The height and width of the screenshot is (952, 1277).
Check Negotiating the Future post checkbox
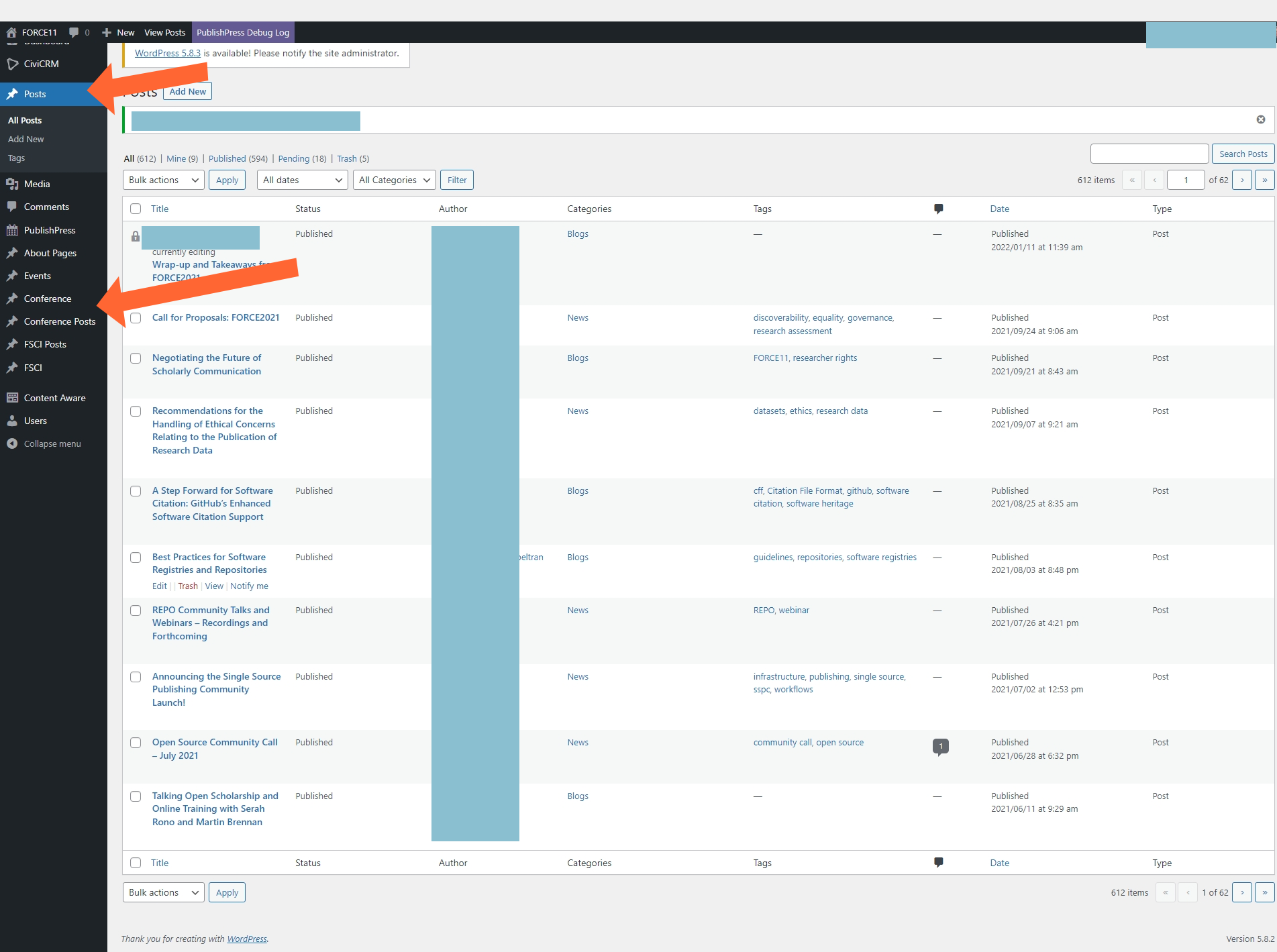(x=136, y=358)
